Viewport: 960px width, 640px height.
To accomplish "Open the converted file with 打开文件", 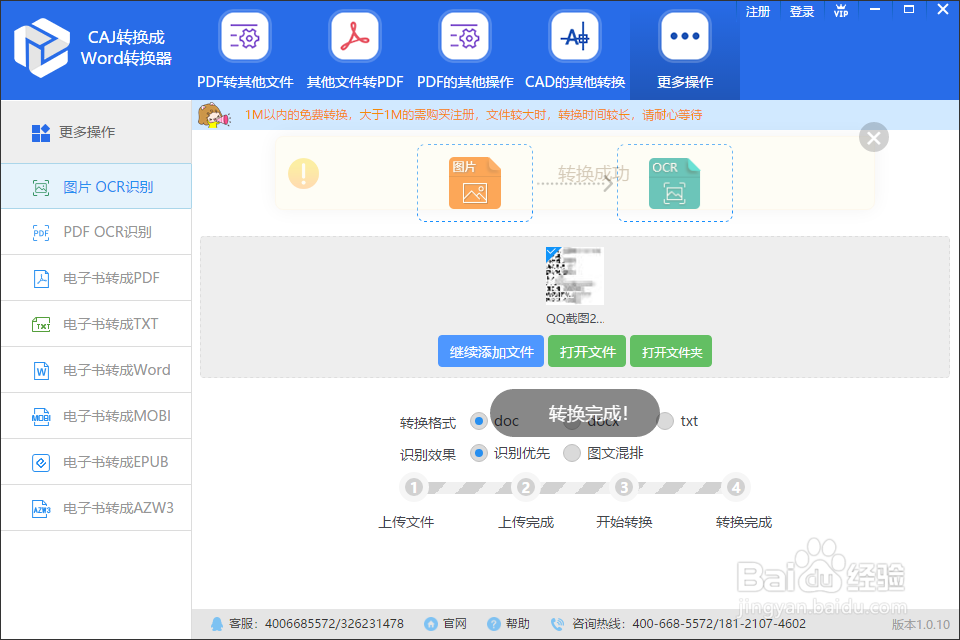I will (587, 351).
